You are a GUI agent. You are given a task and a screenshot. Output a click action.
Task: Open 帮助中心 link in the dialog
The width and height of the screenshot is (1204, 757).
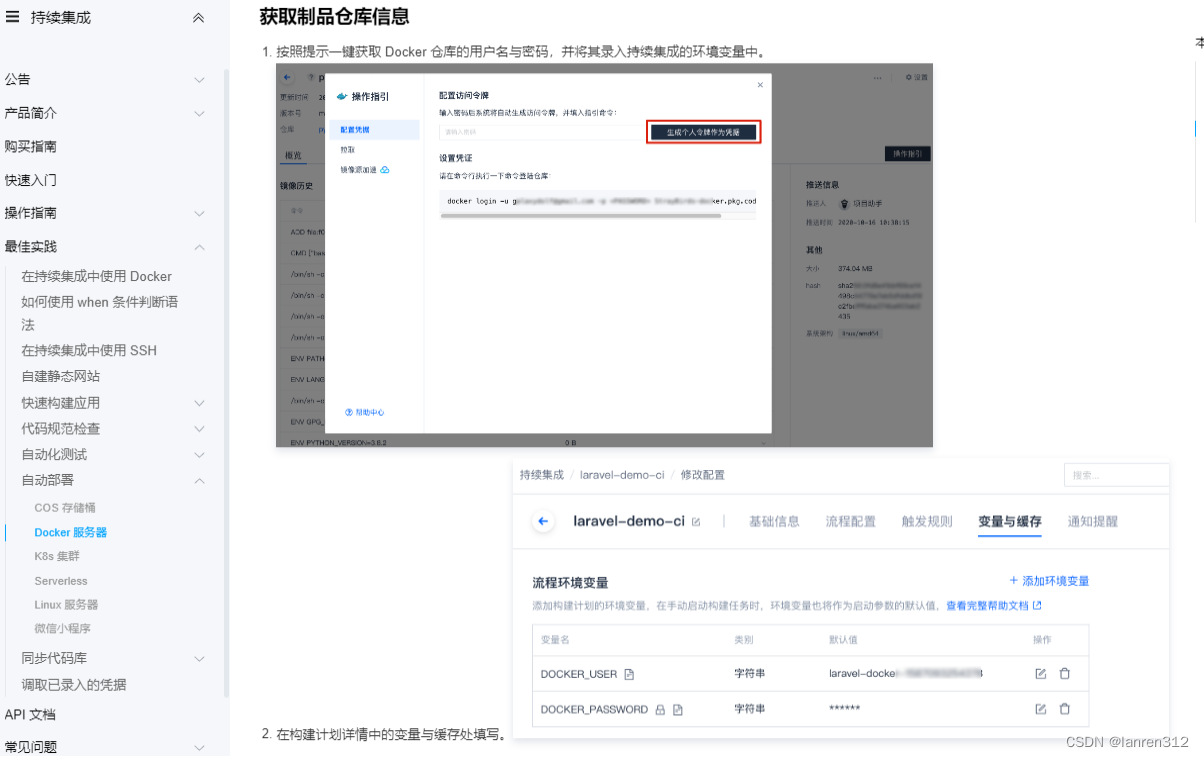click(371, 412)
